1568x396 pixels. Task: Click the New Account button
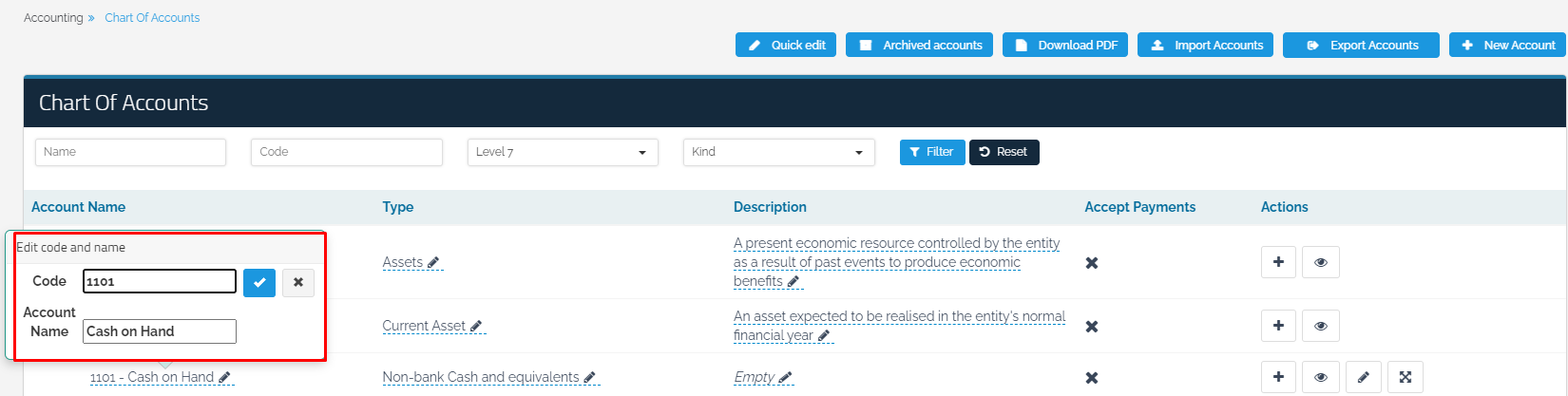click(x=1507, y=45)
